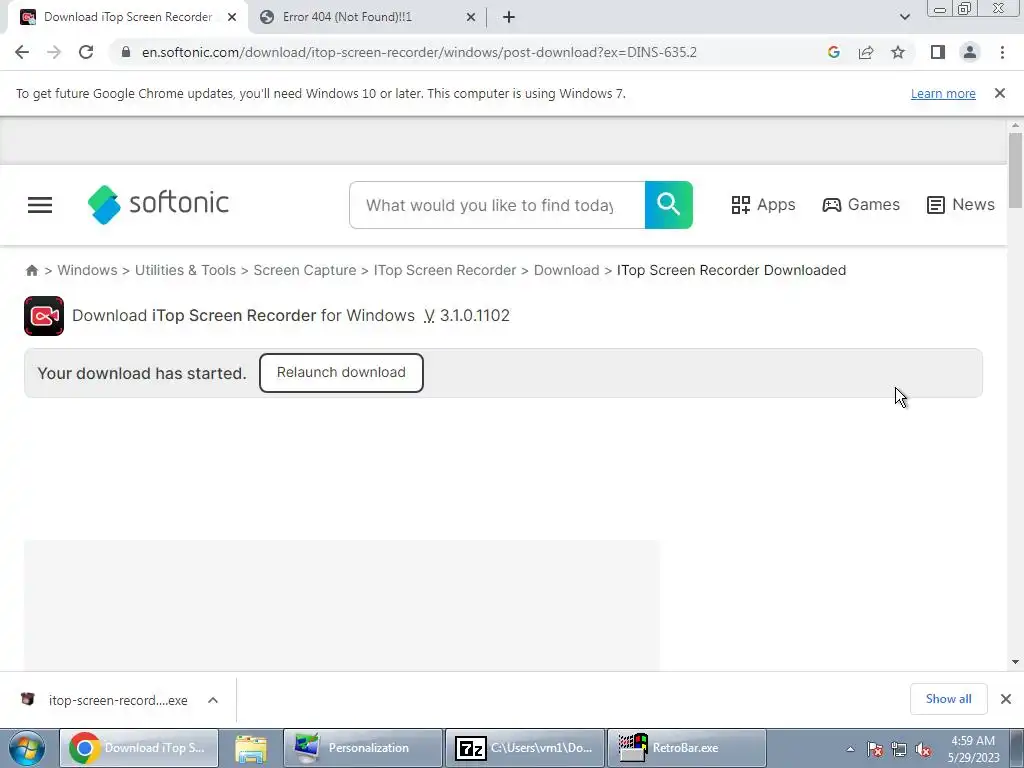Close the iTop Screen Recorder tab
Screen dimensions: 1024x768
pos(232,17)
